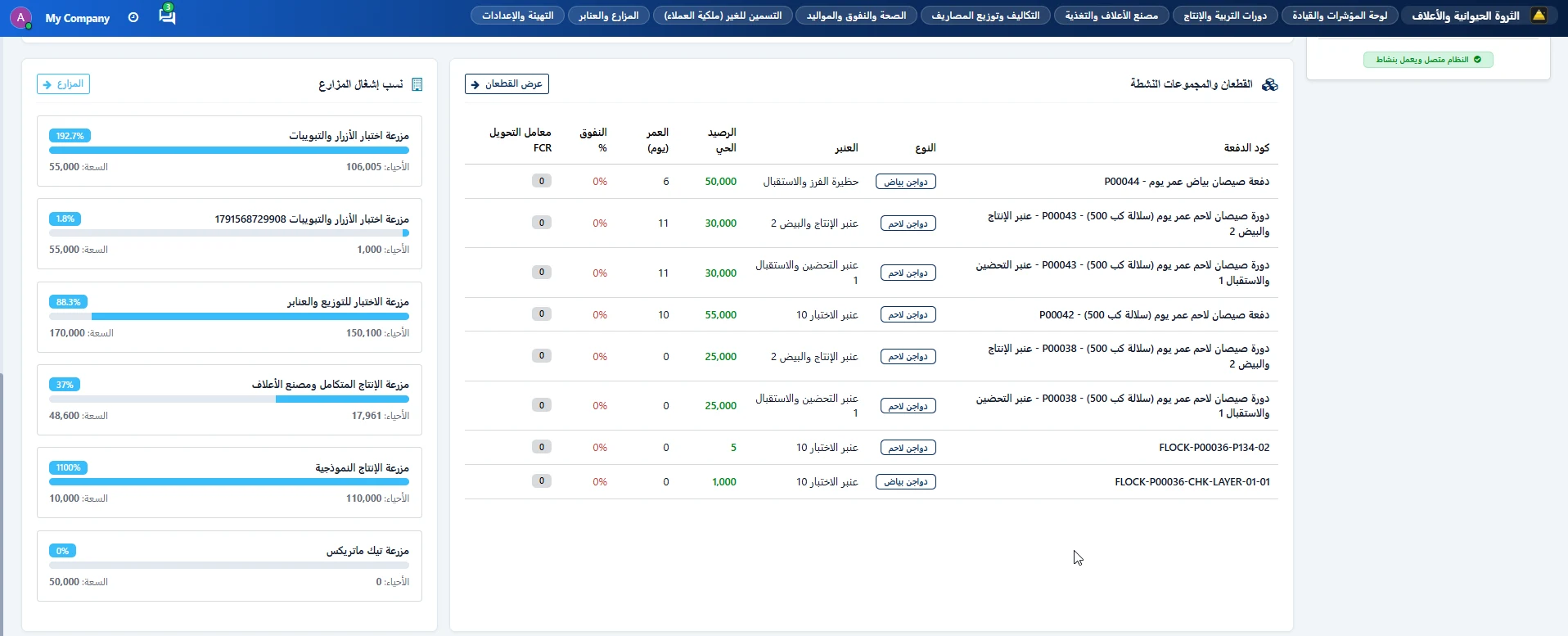The height and width of the screenshot is (636, 1568).
Task: Click حظيرة الفرز والاستقبال barn cell
Action: [811, 182]
